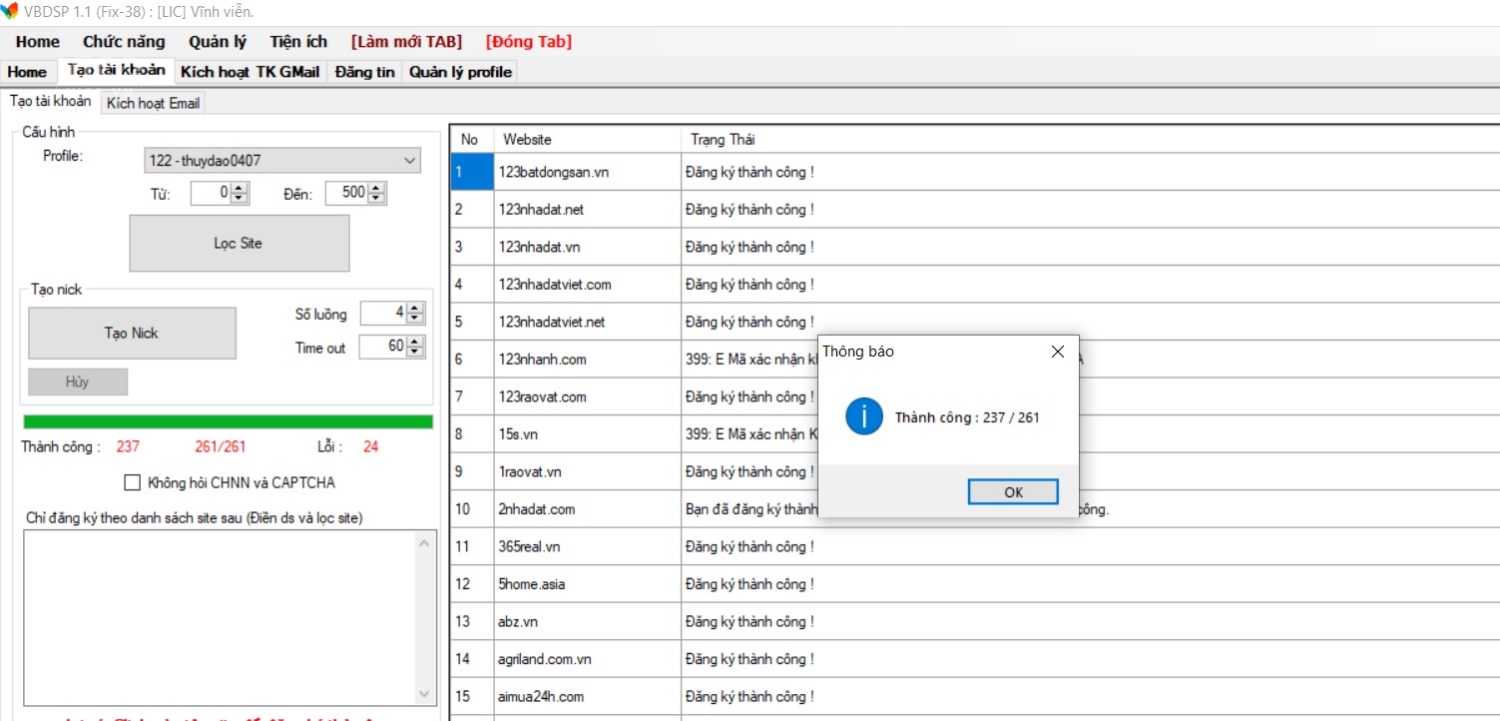Click the blue info icon in dialog
Screen dimensions: 1500x721
pyautogui.click(x=864, y=416)
